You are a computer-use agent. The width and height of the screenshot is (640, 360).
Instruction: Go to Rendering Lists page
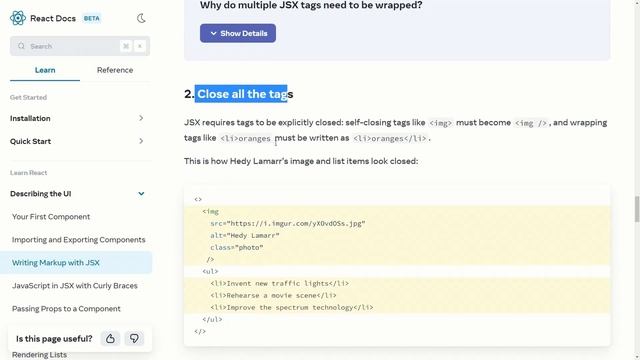pyautogui.click(x=39, y=355)
